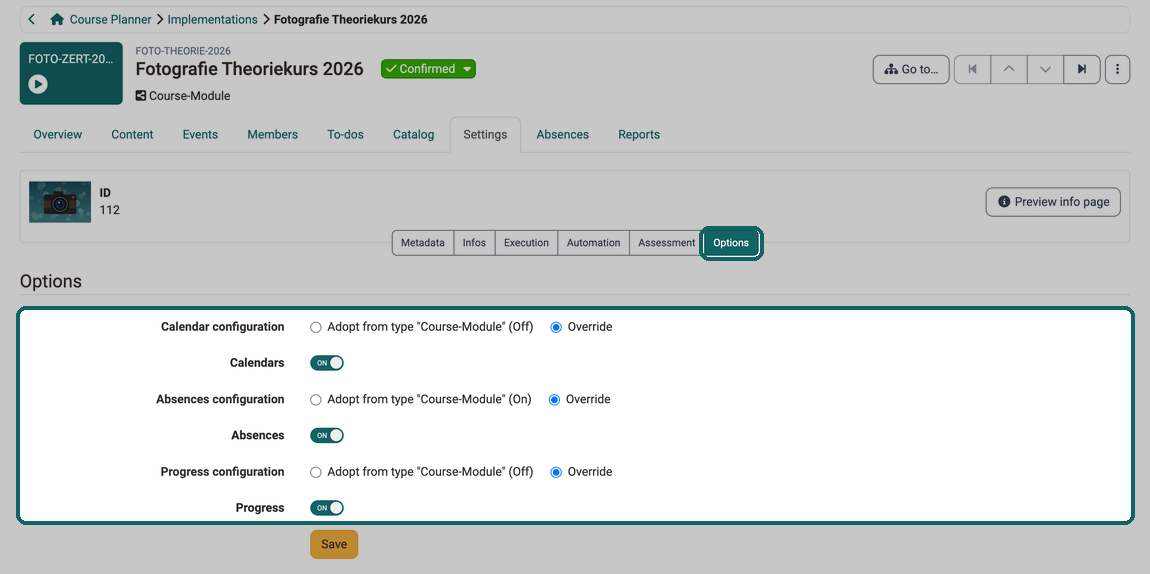Select Override for Absences configuration
Viewport: 1150px width, 574px height.
554,400
